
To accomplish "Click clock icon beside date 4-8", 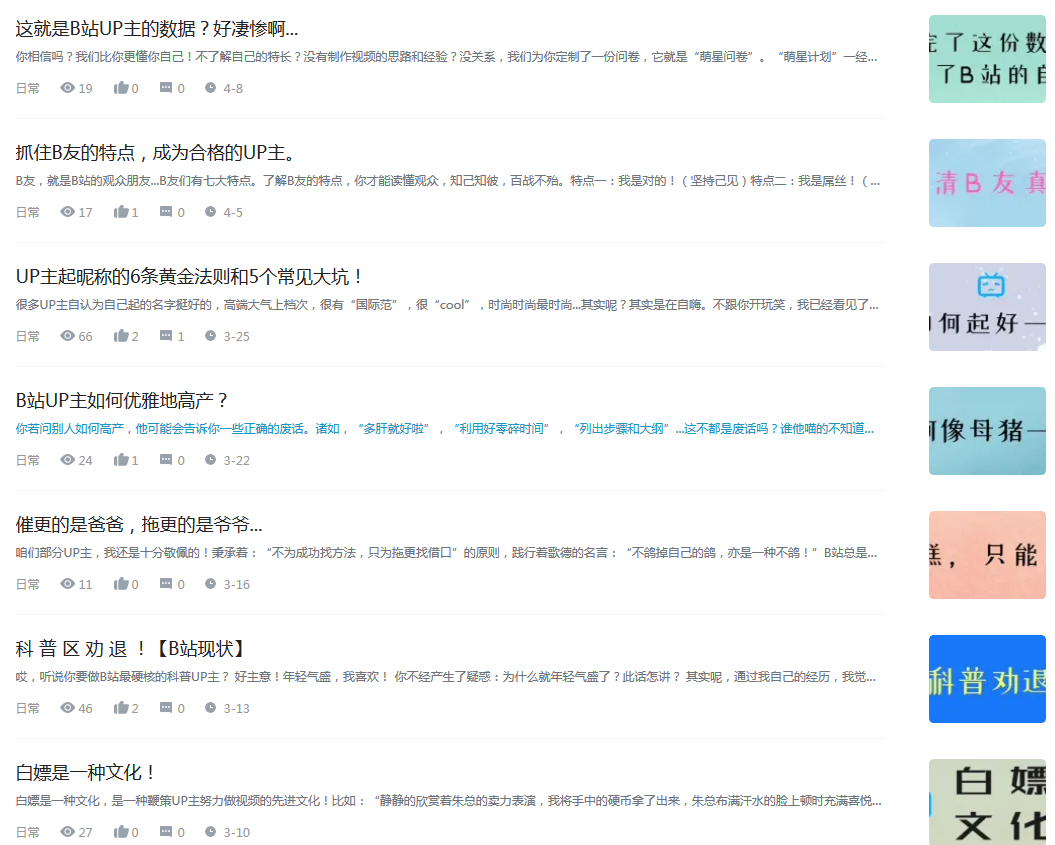I will click(211, 87).
